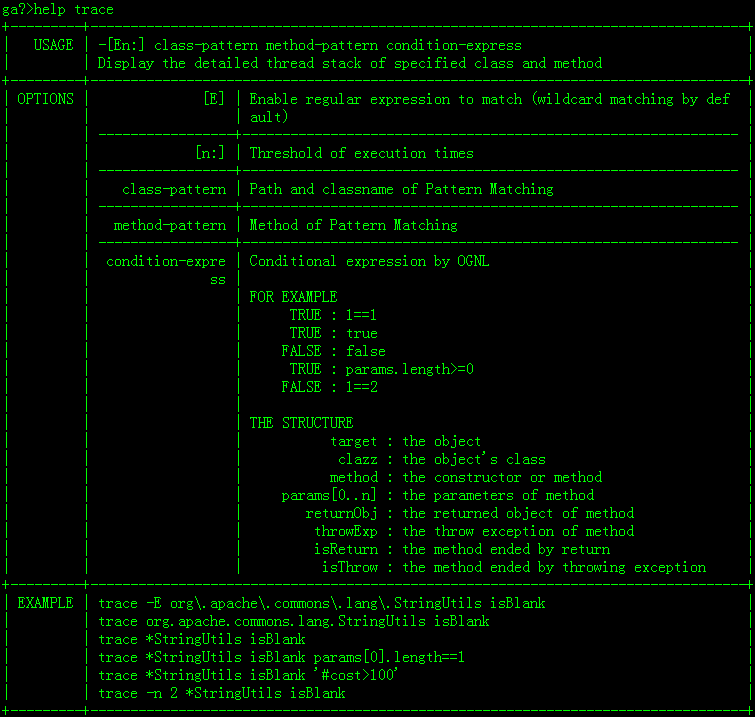Click the 'trace -E' regex example line
The height and width of the screenshot is (717, 755).
click(322, 603)
